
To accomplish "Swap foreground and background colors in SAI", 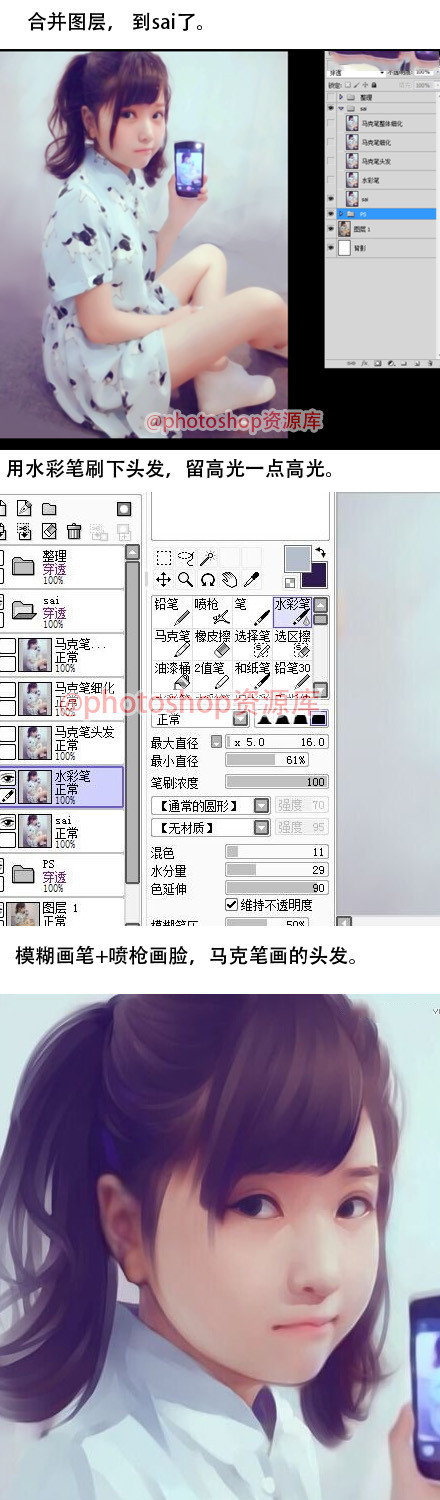I will (320, 552).
